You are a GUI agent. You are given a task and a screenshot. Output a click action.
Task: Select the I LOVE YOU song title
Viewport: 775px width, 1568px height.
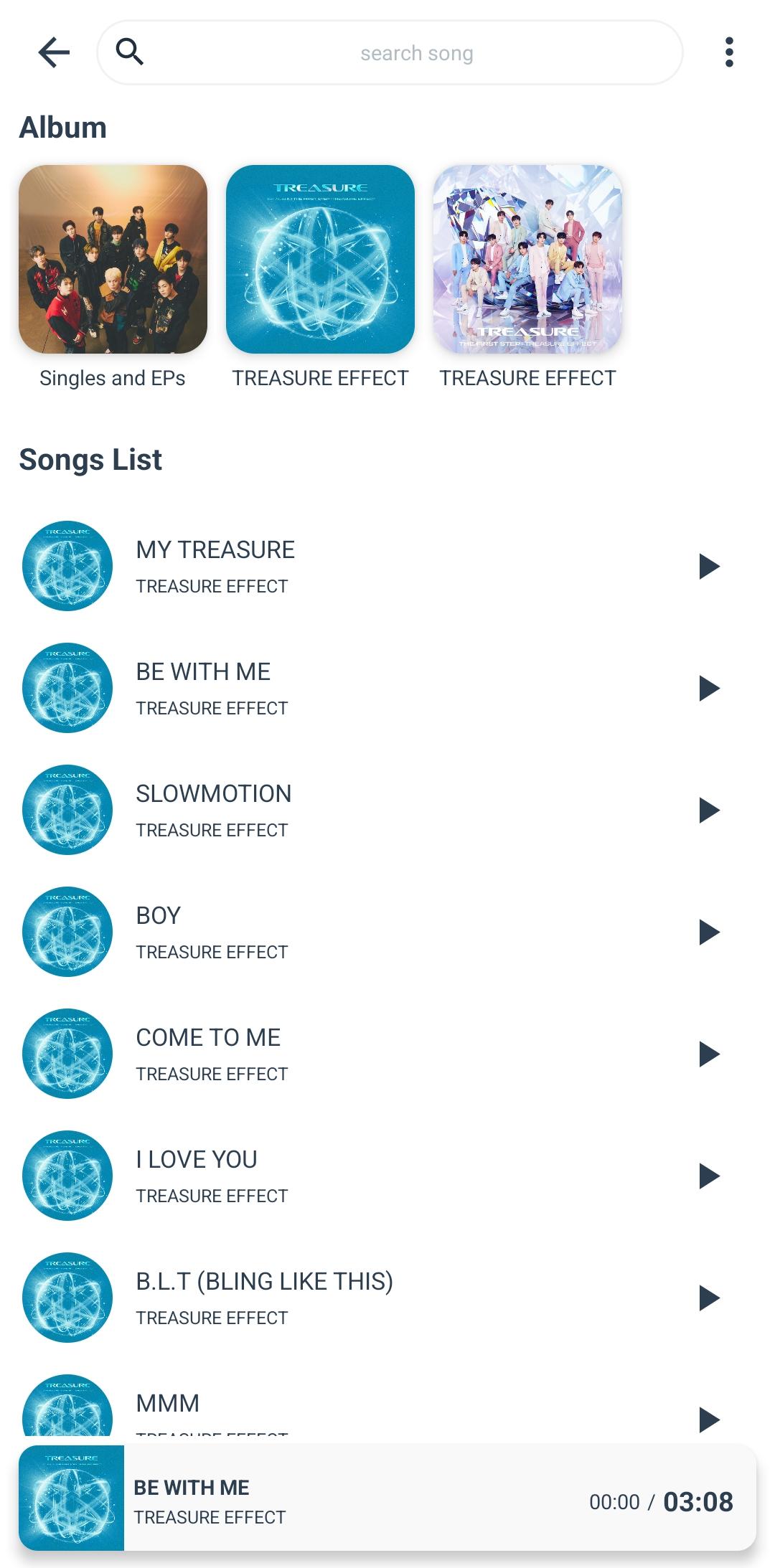[197, 1159]
